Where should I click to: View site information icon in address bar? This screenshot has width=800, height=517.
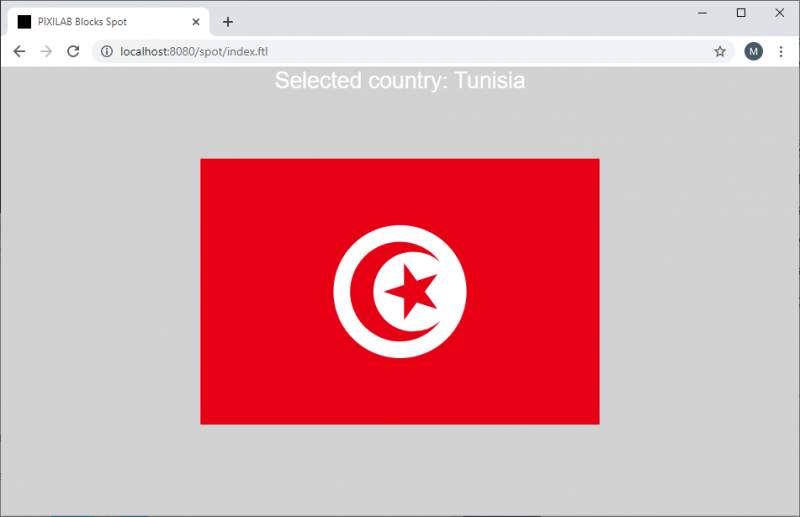[107, 52]
